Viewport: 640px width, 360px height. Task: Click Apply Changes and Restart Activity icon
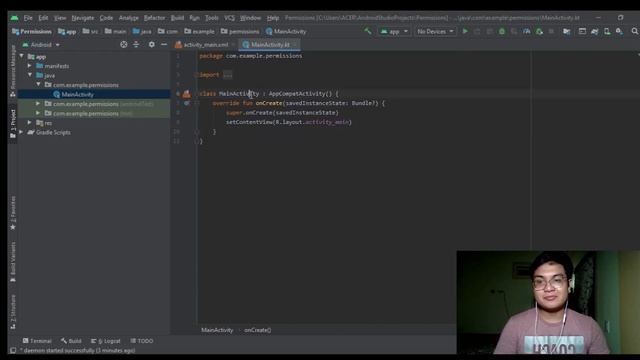477,31
